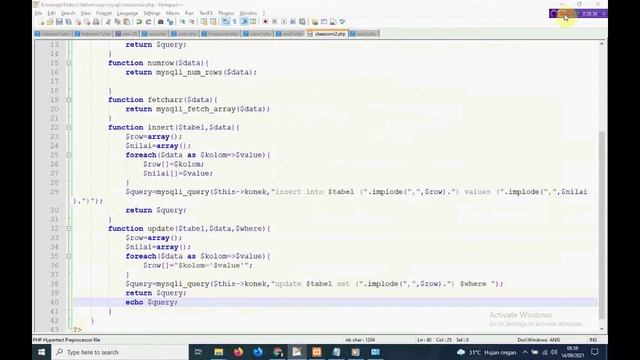Open Find with the binoculars icon
Viewport: 640px width, 360px height.
pyautogui.click(x=160, y=22)
